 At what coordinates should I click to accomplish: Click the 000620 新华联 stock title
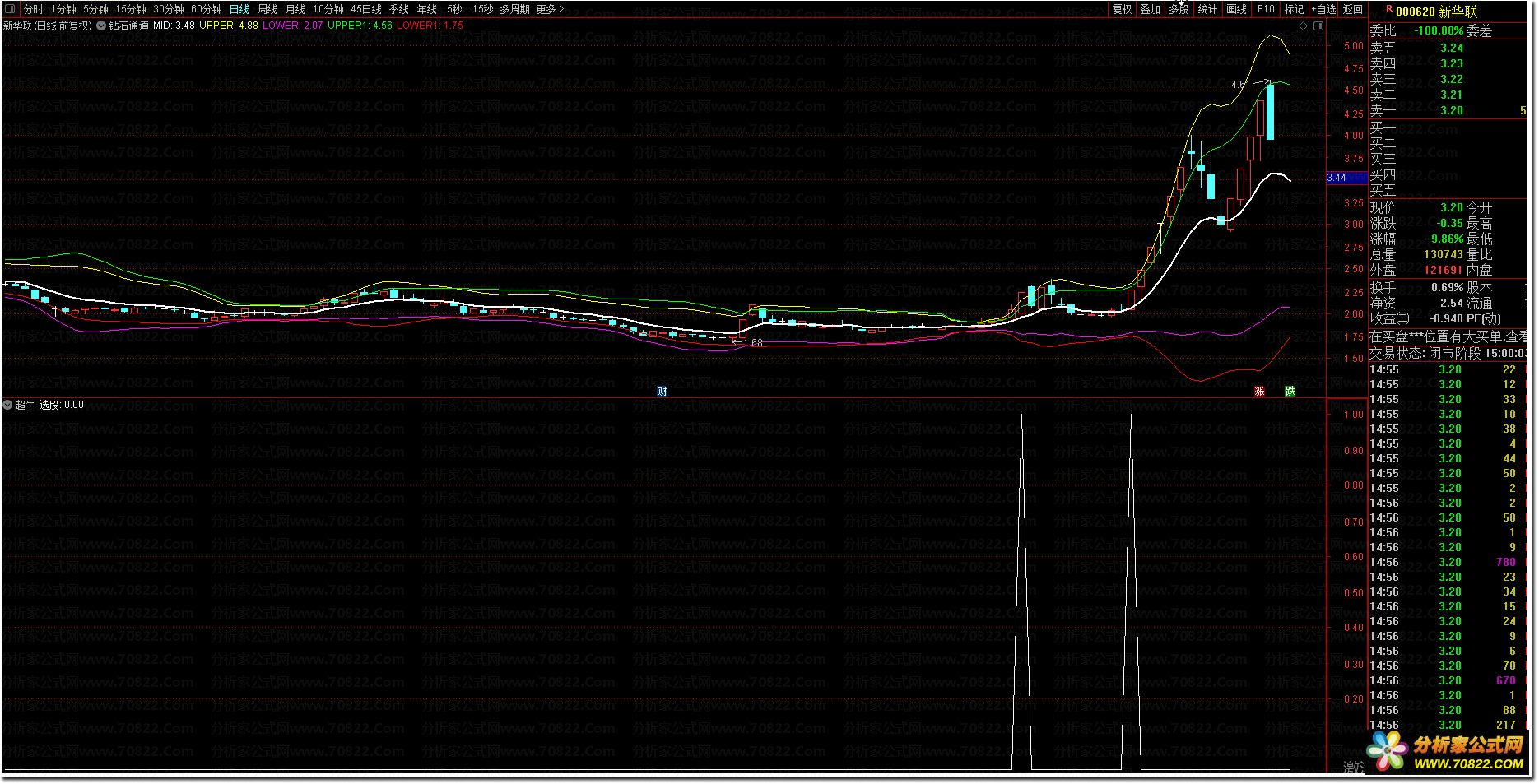click(1436, 12)
